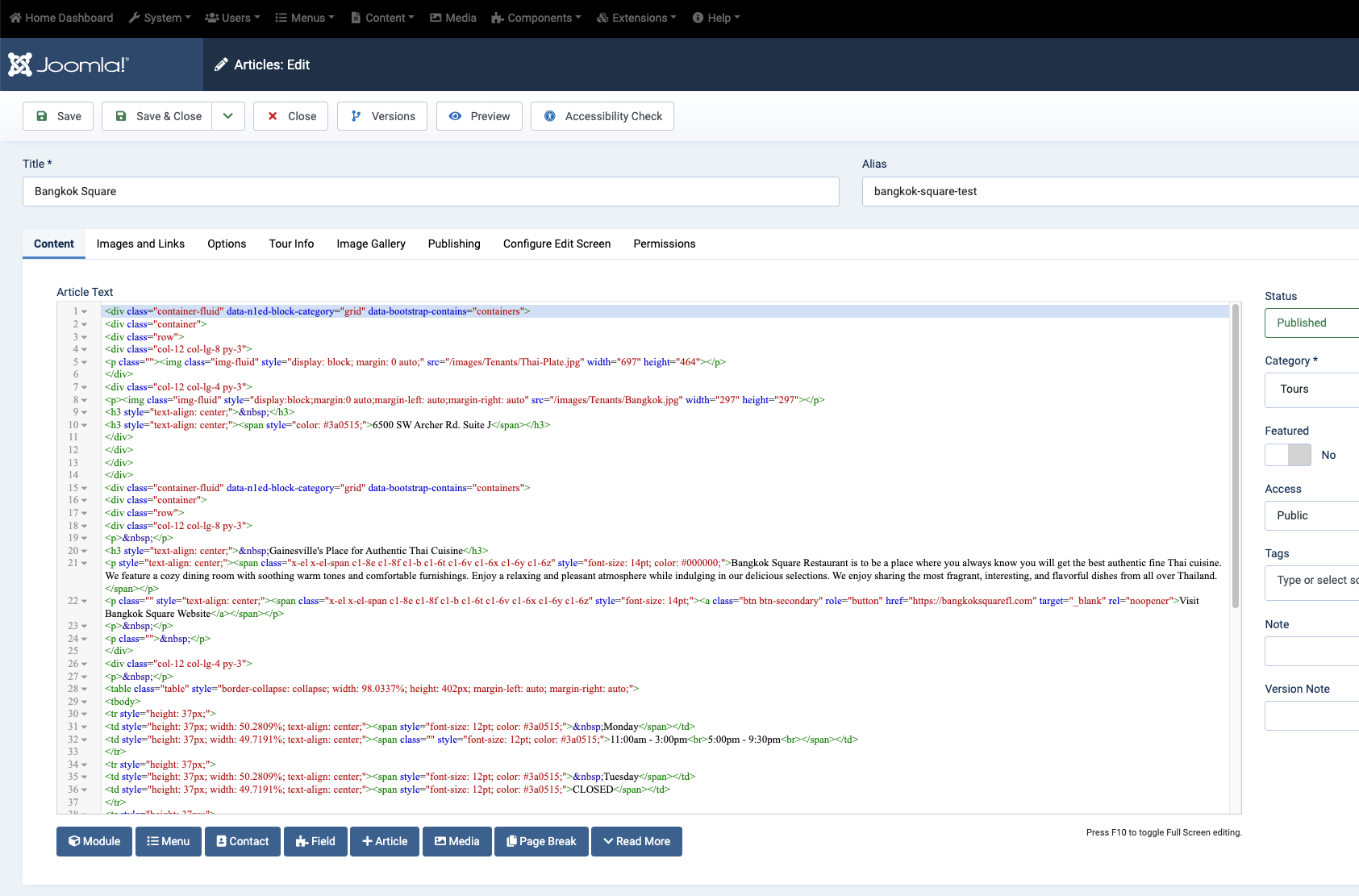Insert a Page Break in article
The image size is (1359, 896).
pyautogui.click(x=541, y=841)
